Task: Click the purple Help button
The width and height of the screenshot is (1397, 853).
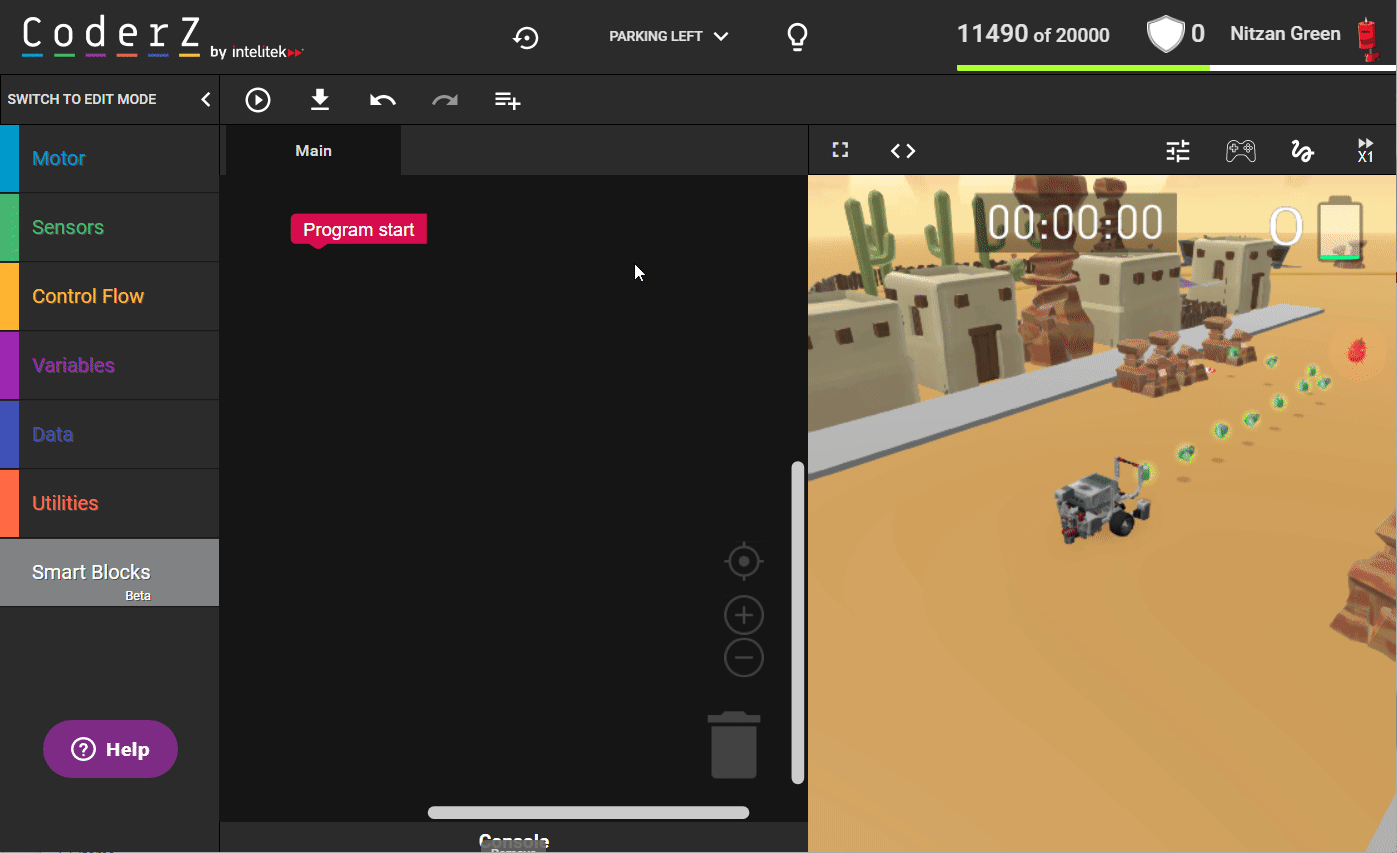Action: pos(110,749)
